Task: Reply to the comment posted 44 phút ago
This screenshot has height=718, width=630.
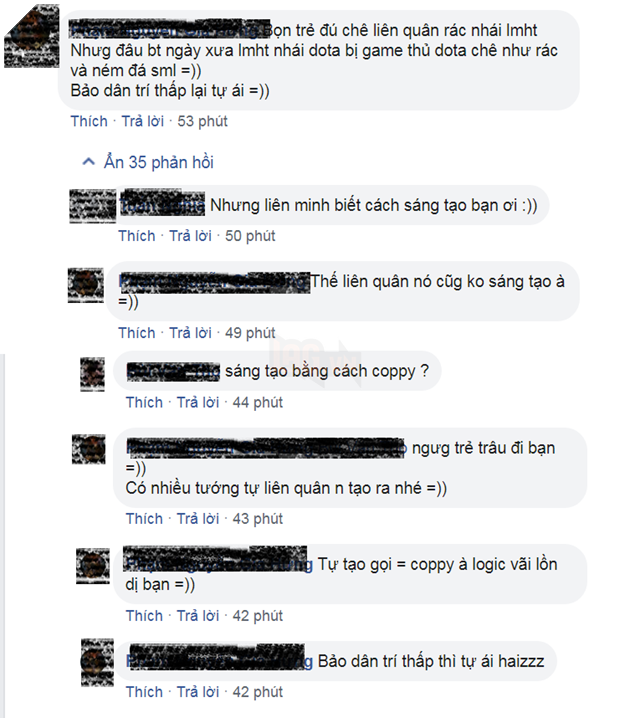Action: coord(198,403)
